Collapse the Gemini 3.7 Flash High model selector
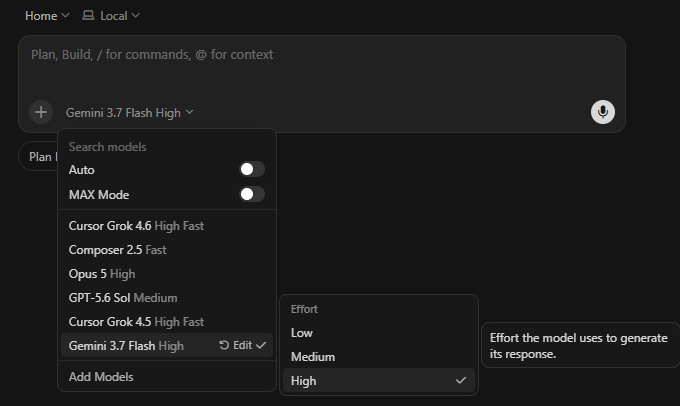 tap(129, 113)
